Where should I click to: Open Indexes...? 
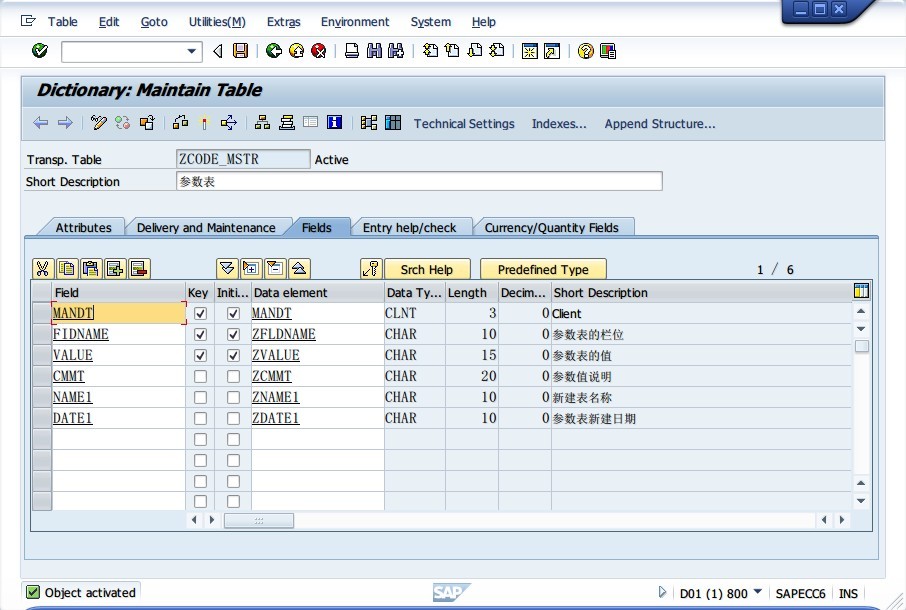pyautogui.click(x=559, y=124)
